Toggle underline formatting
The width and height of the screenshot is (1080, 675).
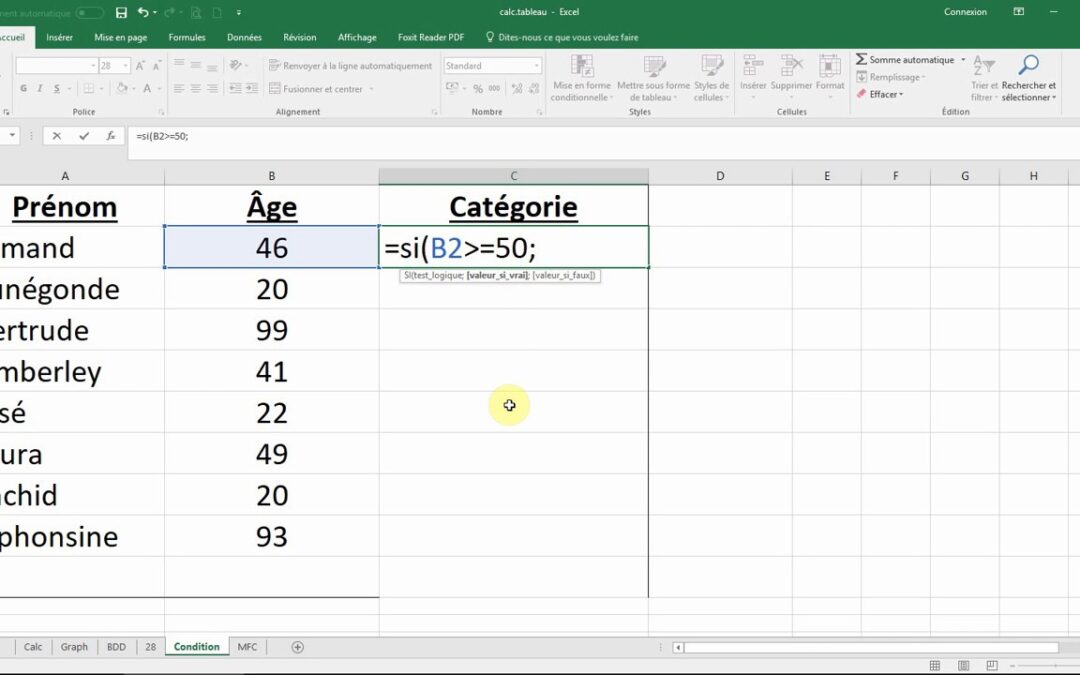click(56, 87)
